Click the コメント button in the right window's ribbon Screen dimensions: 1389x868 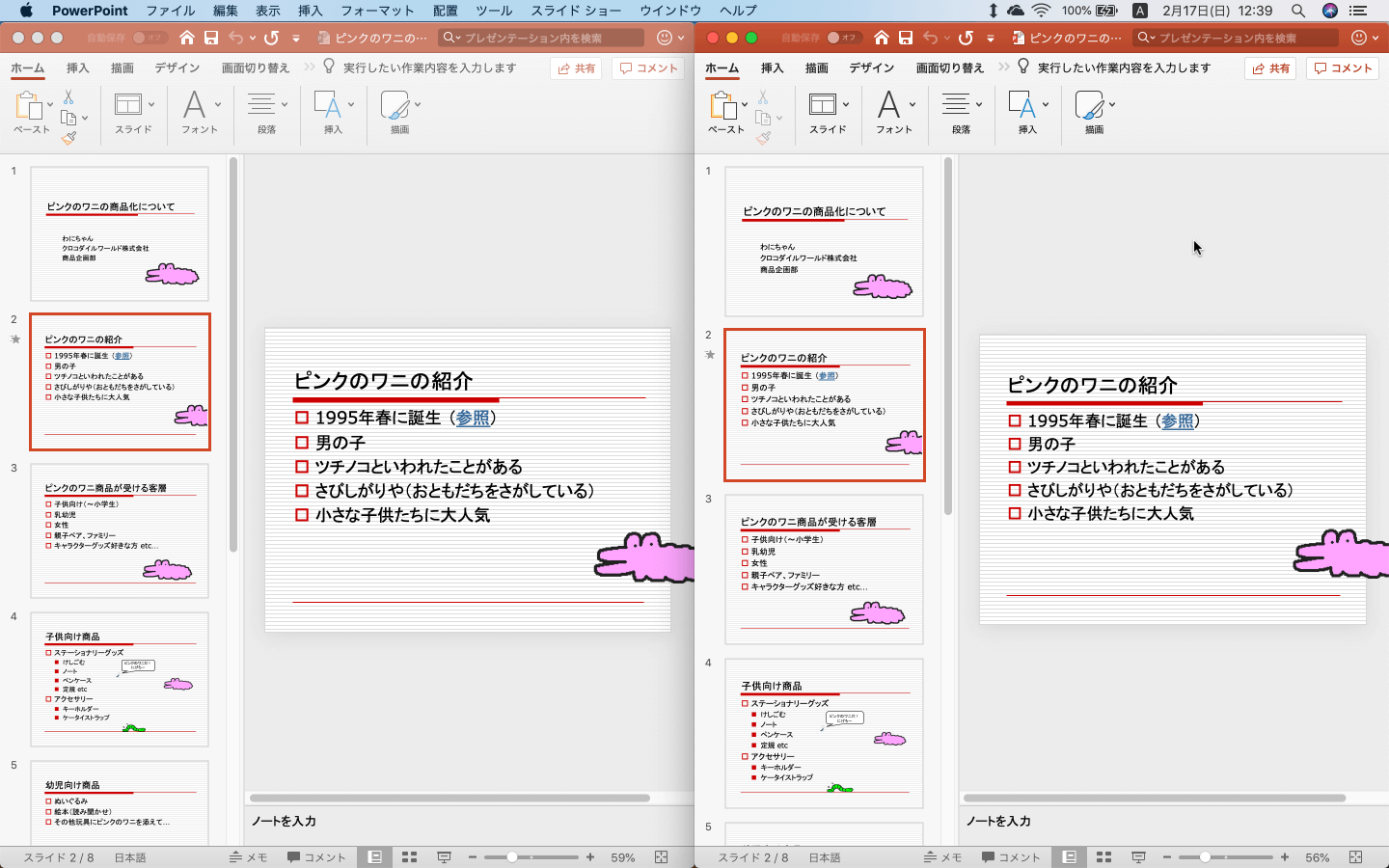pos(1344,68)
